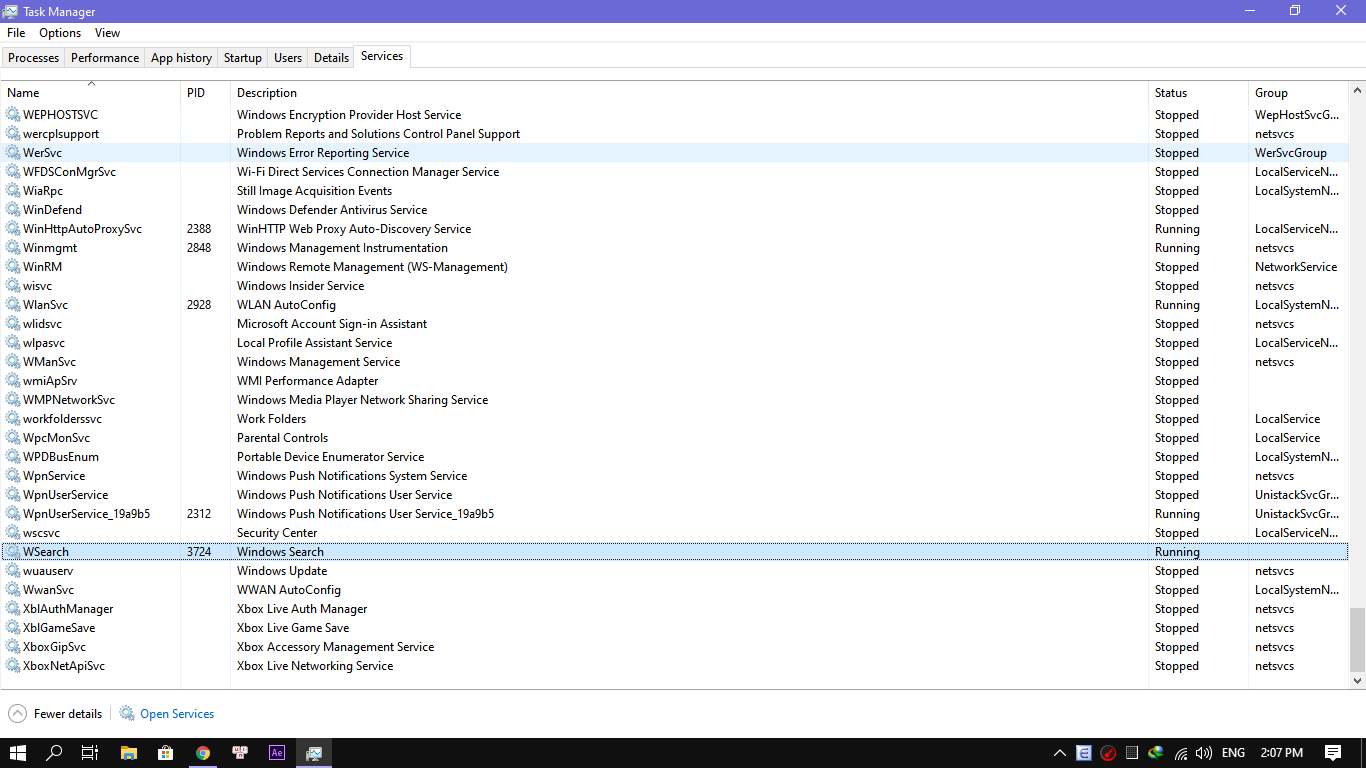Open Microsoft Store from taskbar

click(166, 753)
